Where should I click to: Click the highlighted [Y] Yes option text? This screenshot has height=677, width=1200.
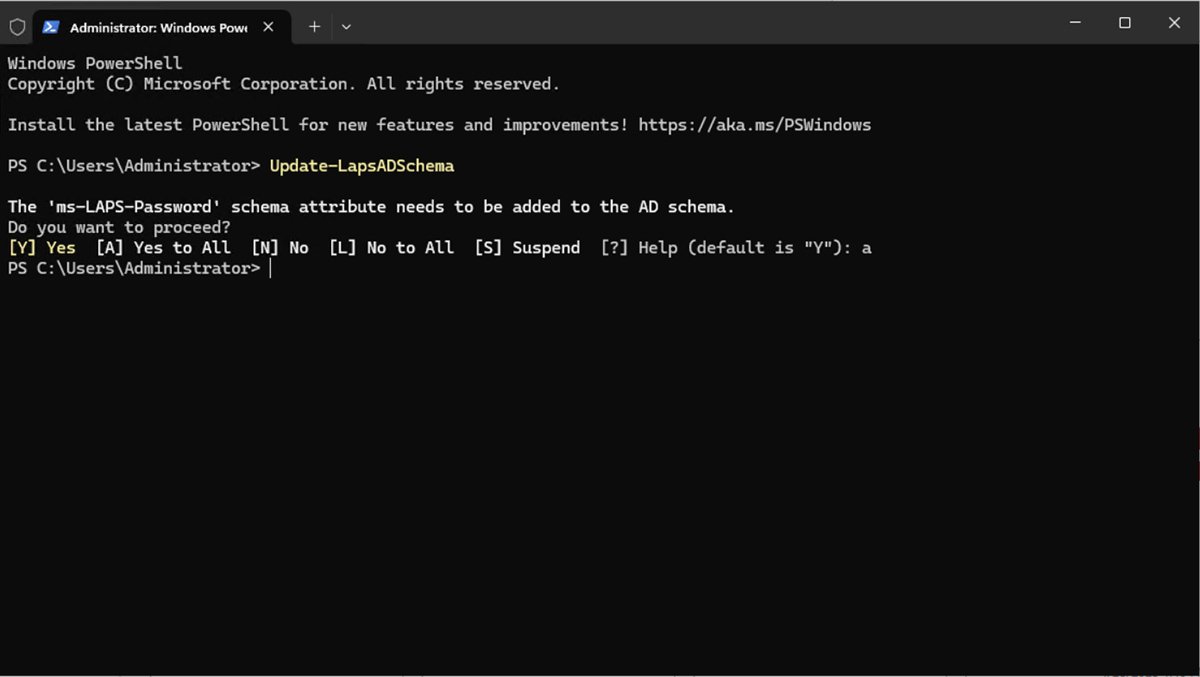click(41, 248)
